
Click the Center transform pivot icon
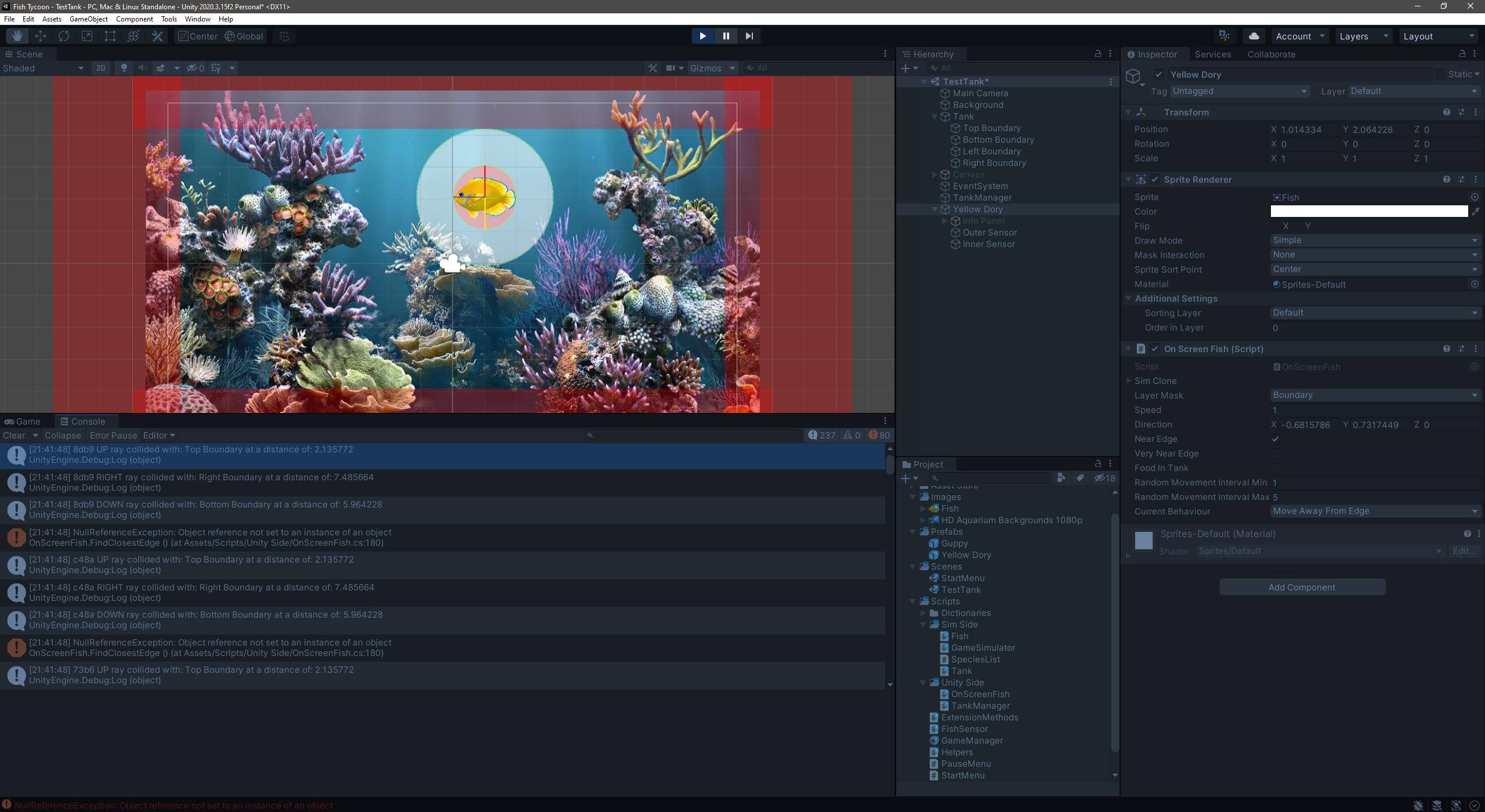pos(196,36)
